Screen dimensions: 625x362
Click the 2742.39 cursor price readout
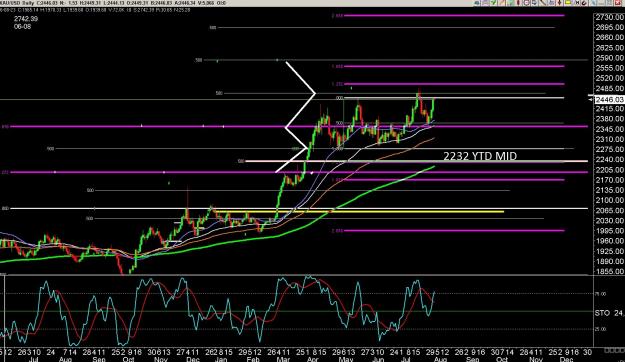click(26, 19)
